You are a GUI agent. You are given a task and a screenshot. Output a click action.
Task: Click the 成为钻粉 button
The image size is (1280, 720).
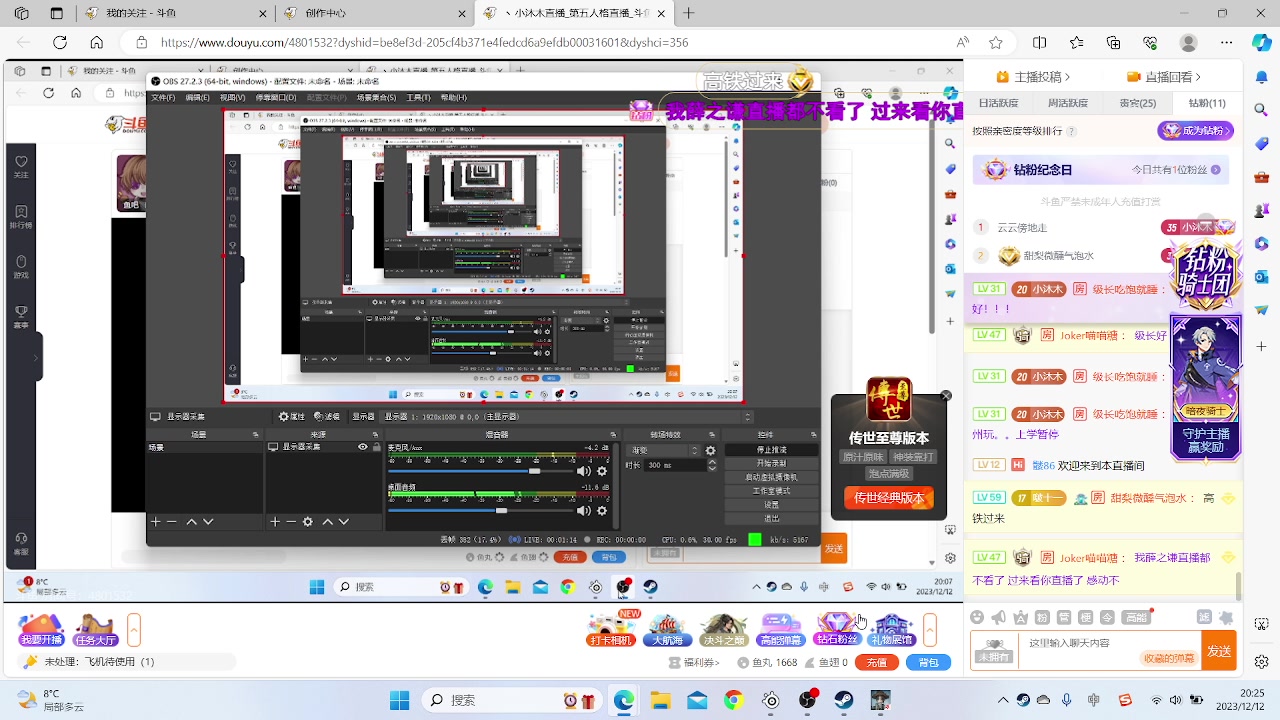1196,130
